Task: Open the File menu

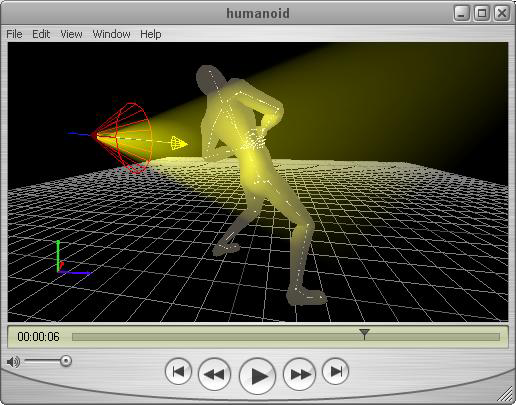Action: coord(14,34)
